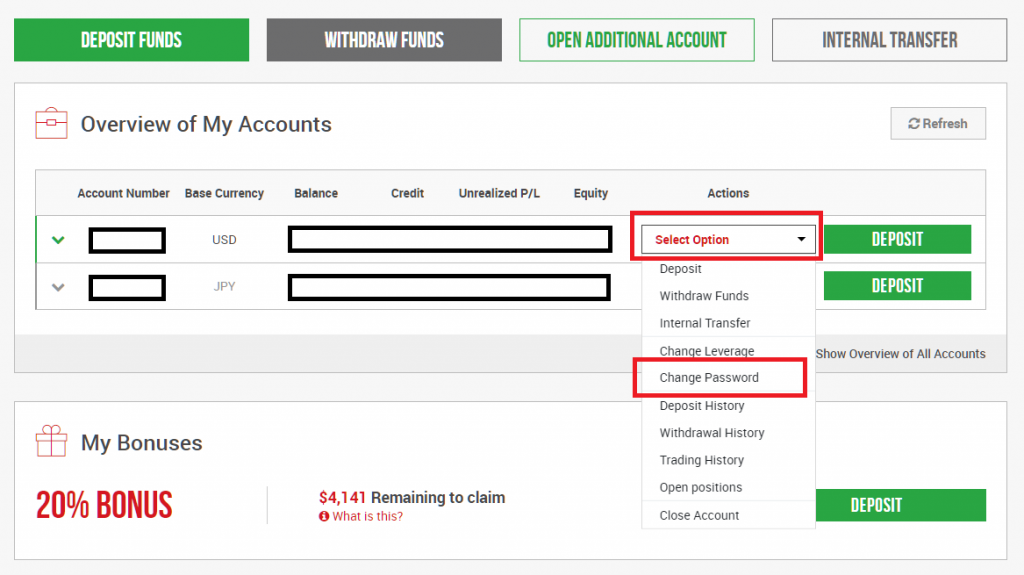Click DEPOSIT button in the JPY row
This screenshot has height=575, width=1024.
(x=897, y=286)
